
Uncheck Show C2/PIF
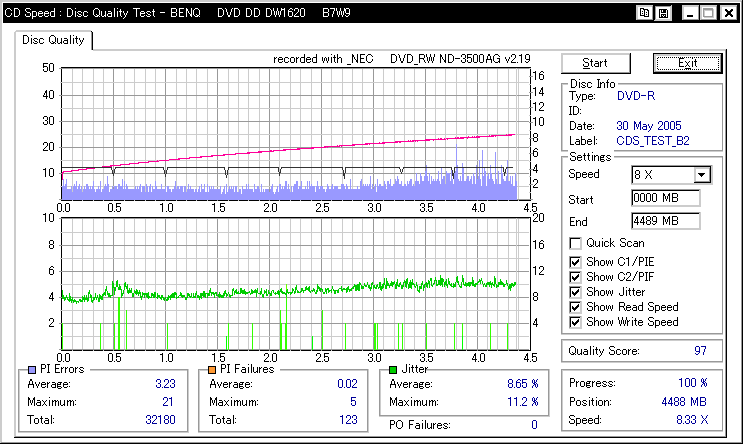pos(575,277)
